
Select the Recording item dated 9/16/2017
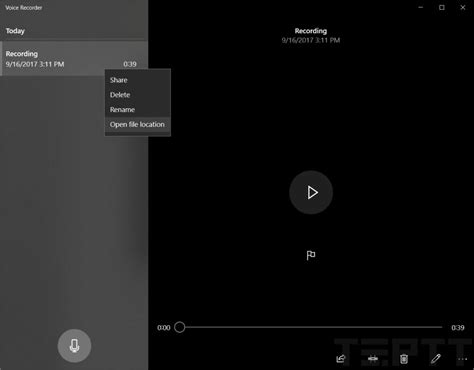tap(74, 59)
